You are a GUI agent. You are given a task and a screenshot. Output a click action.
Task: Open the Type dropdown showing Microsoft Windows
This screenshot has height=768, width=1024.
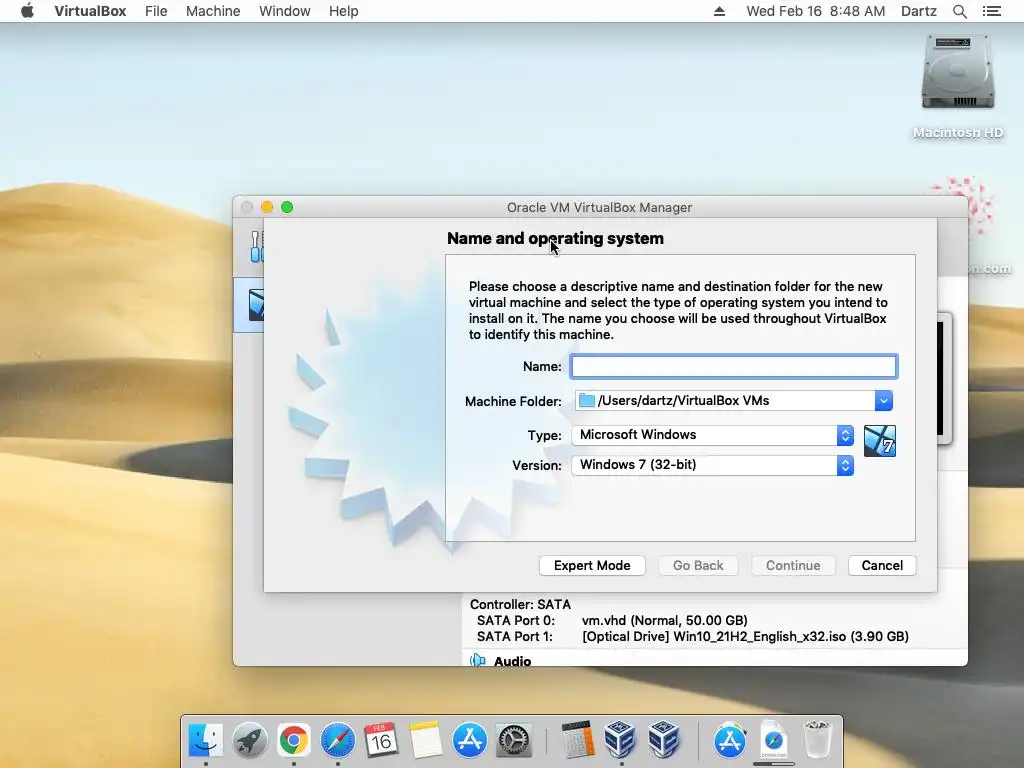point(712,435)
